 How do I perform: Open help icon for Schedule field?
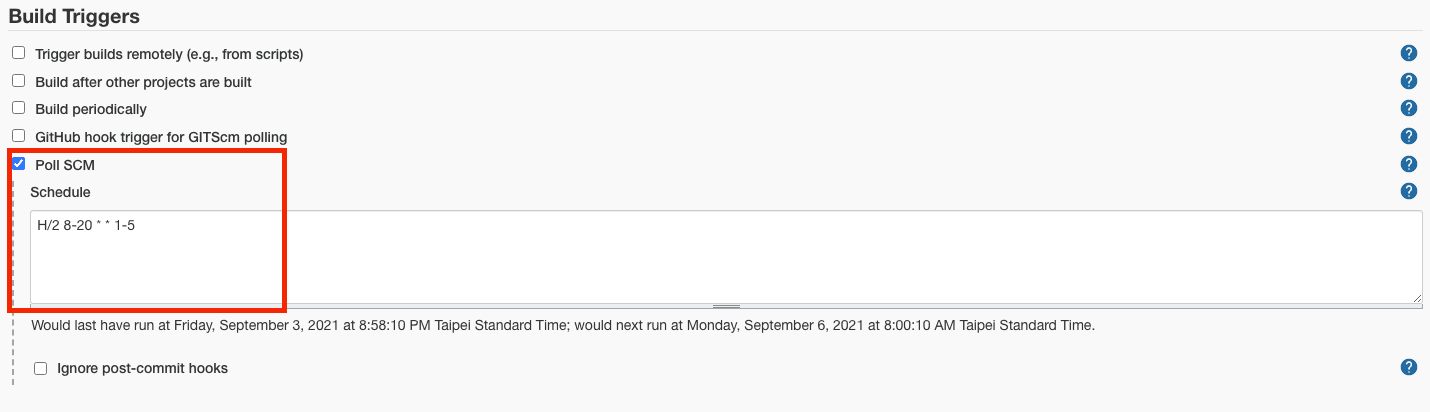pyautogui.click(x=1409, y=191)
